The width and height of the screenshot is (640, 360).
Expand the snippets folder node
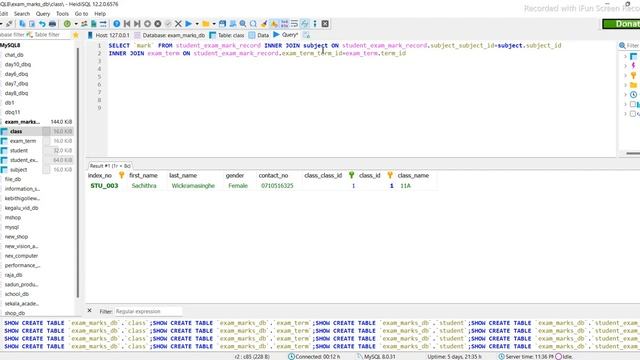click(625, 85)
